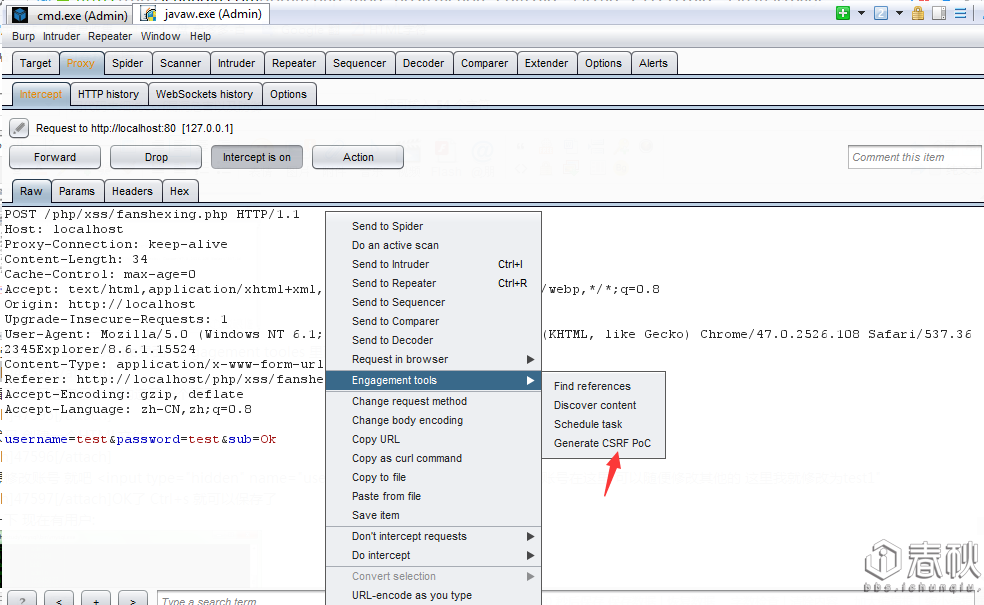
Task: Switch to the javaw.exe (Admin) tab
Action: click(x=202, y=14)
